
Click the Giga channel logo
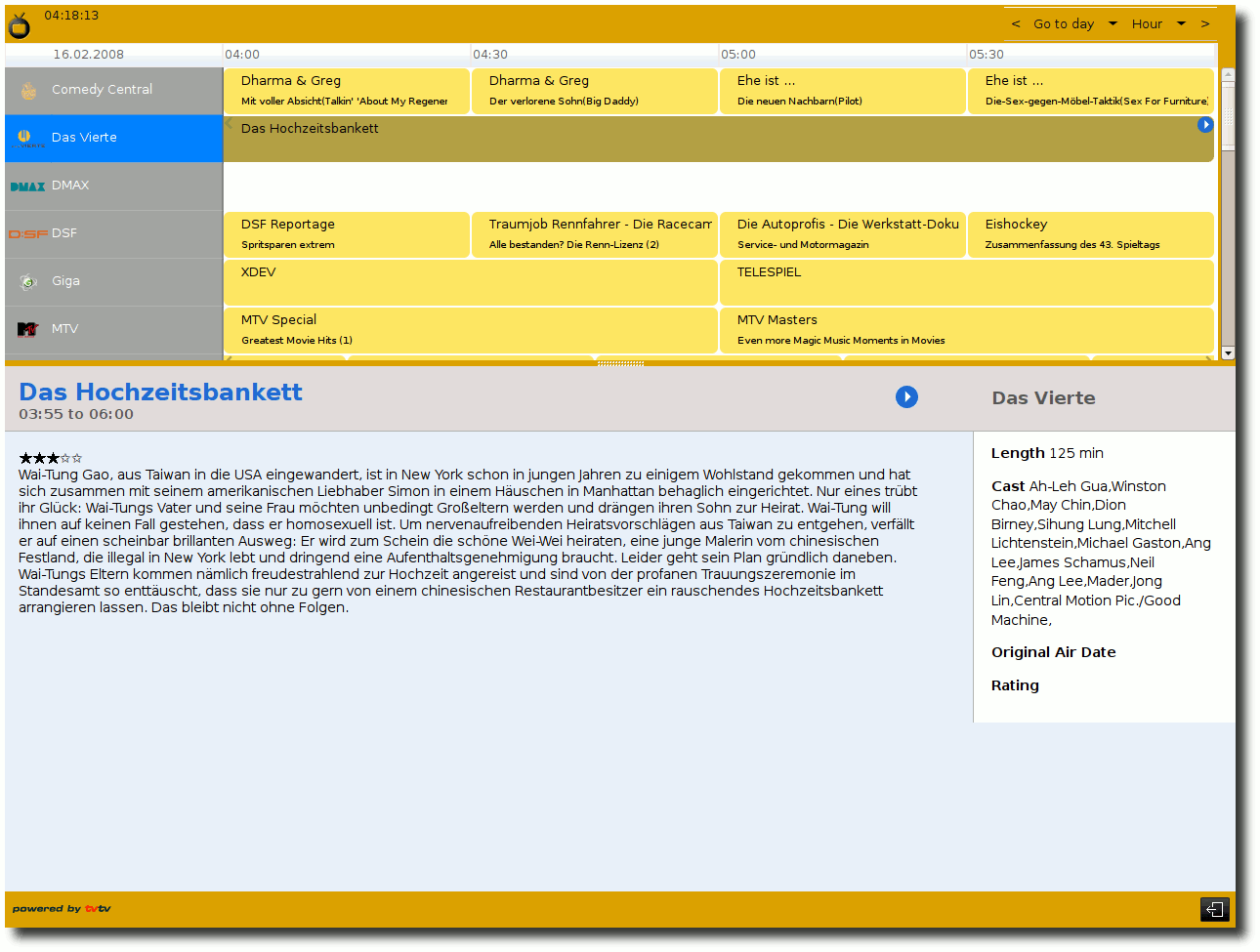coord(28,282)
